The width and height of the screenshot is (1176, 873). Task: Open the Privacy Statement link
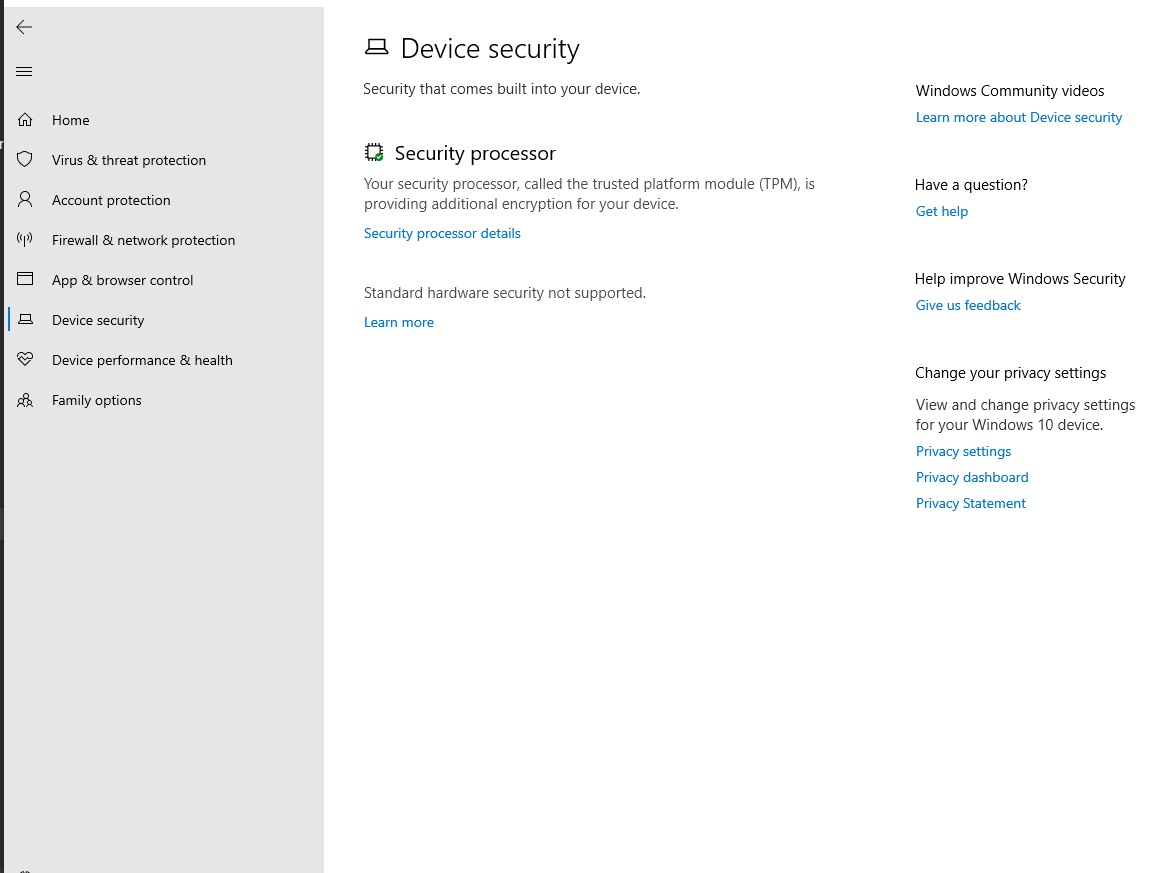pos(970,503)
